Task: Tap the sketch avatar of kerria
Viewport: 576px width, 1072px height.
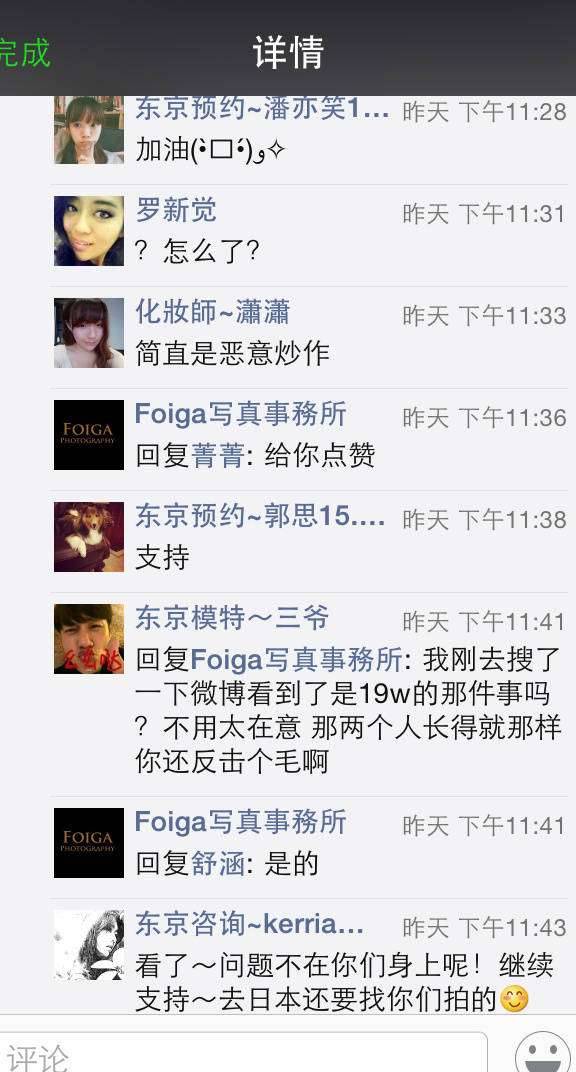Action: pyautogui.click(x=89, y=945)
